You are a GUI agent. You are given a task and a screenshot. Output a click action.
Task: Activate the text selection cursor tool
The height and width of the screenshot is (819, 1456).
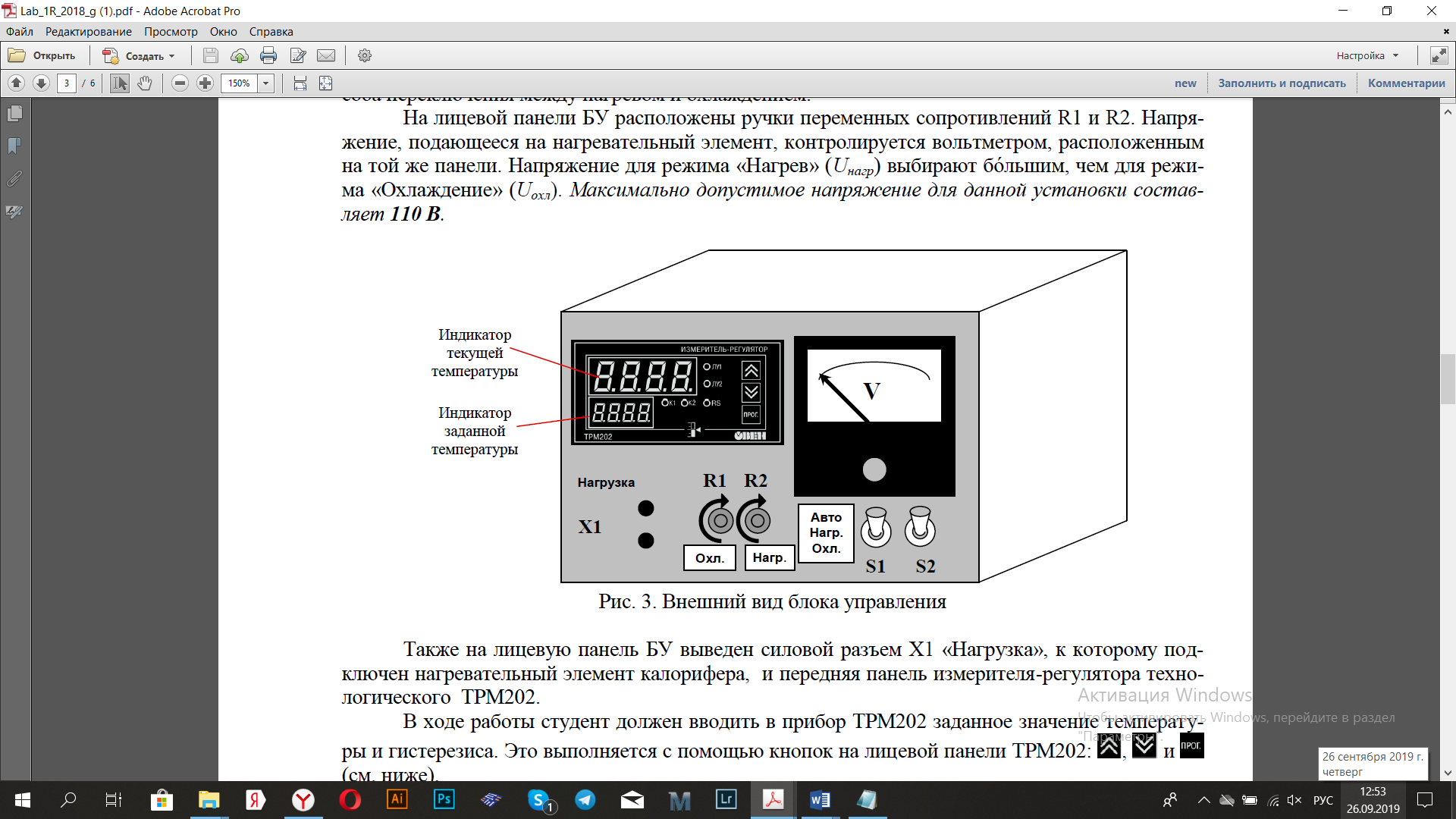[120, 83]
